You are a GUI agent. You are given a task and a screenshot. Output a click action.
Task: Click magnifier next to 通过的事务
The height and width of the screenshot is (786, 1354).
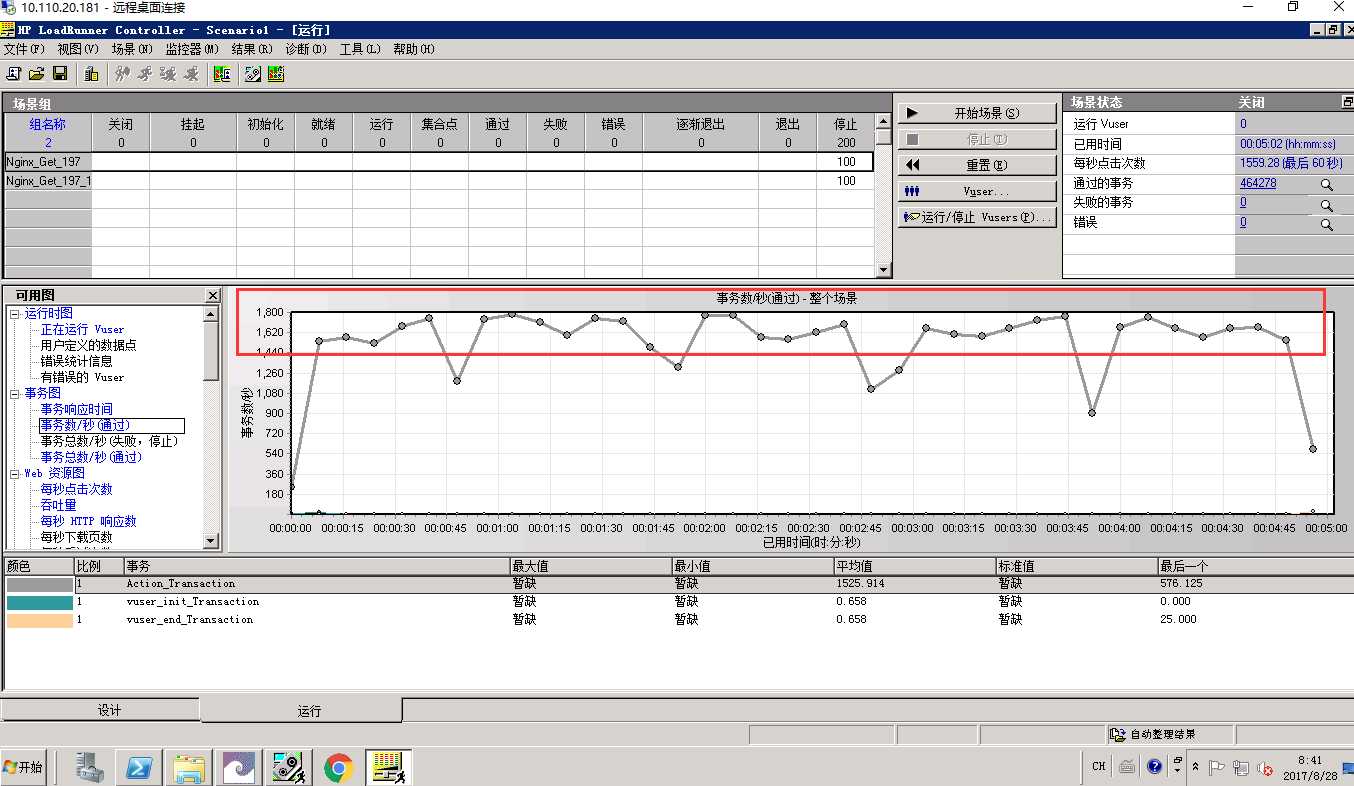[x=1326, y=185]
